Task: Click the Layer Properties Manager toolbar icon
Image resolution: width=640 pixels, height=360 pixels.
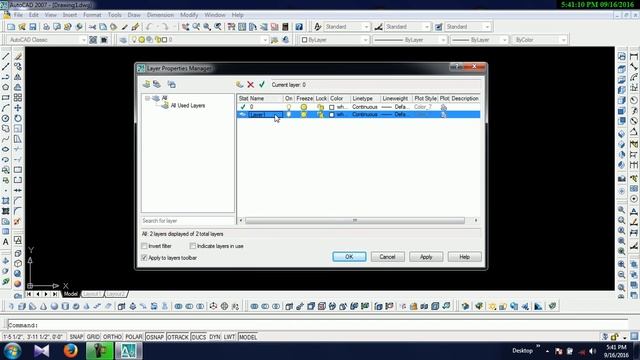Action: 123,40
